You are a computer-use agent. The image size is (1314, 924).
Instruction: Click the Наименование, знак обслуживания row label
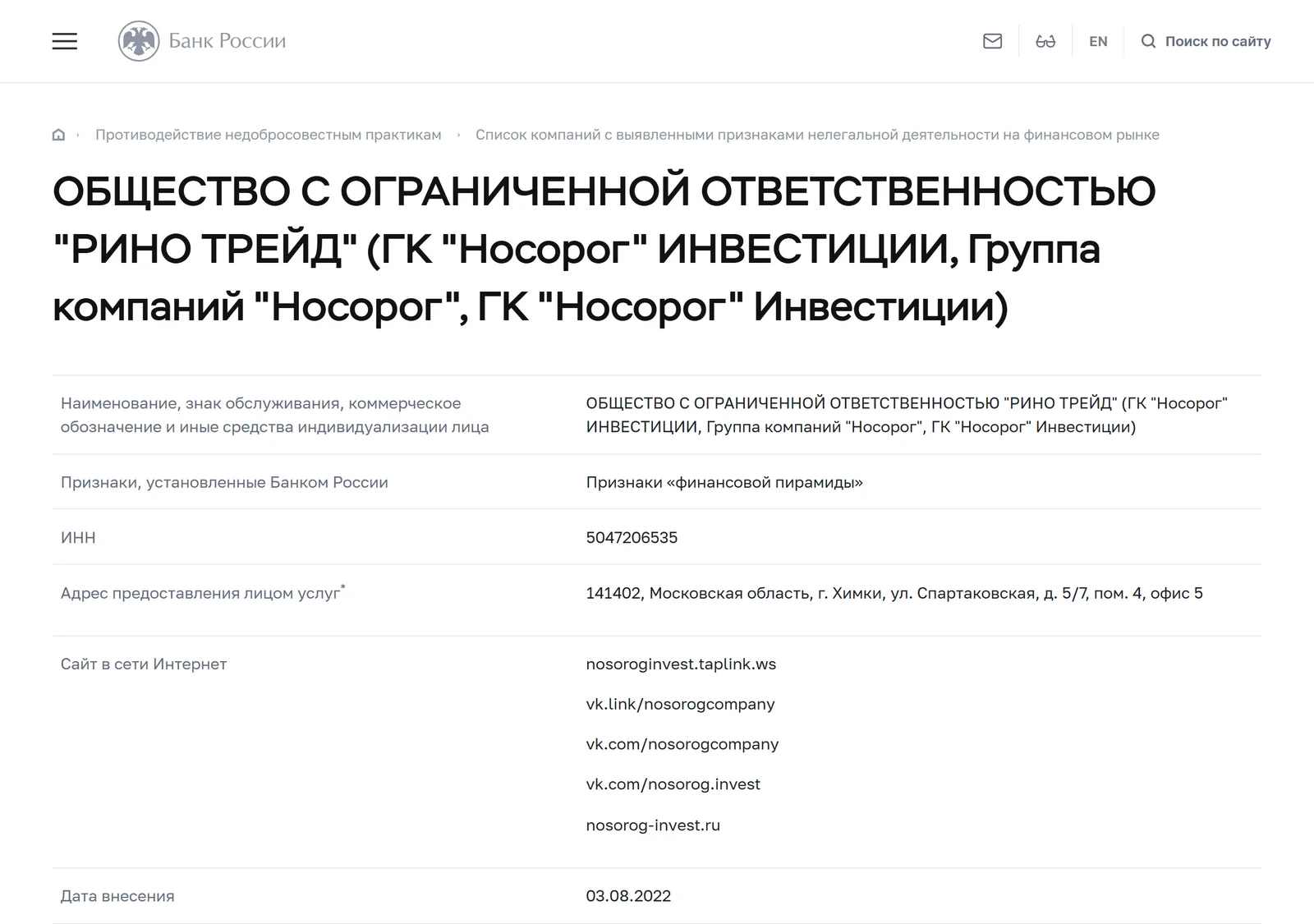point(274,415)
